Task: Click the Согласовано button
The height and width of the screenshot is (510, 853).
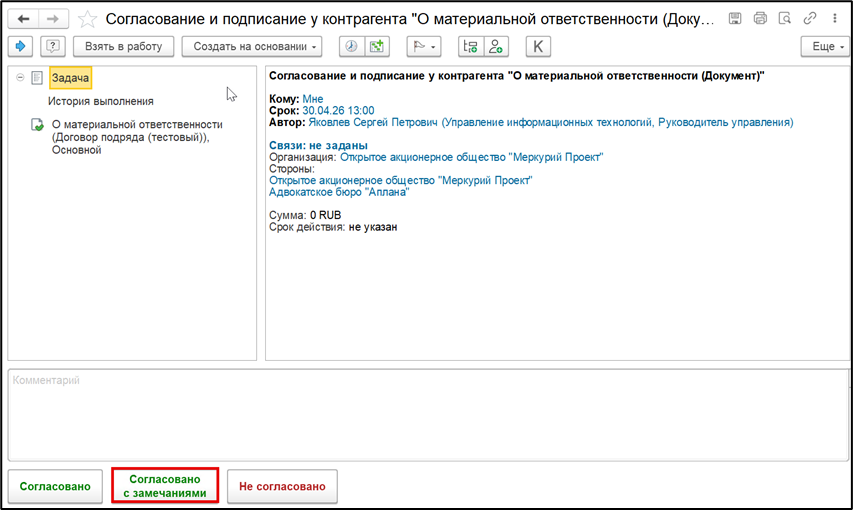Action: click(x=55, y=486)
